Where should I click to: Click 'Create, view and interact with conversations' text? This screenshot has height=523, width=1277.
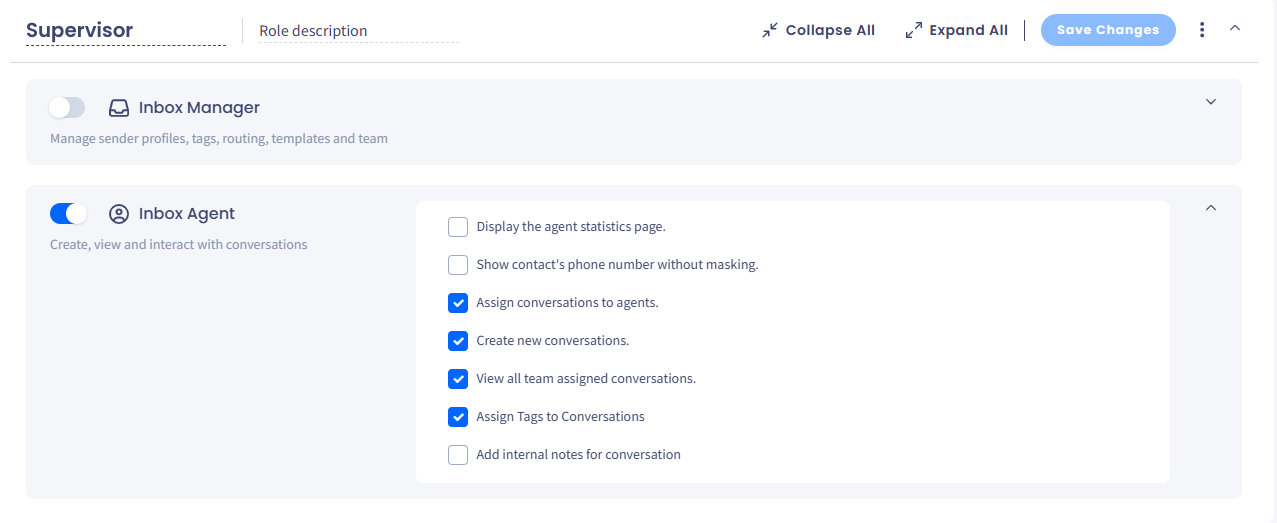coord(179,245)
